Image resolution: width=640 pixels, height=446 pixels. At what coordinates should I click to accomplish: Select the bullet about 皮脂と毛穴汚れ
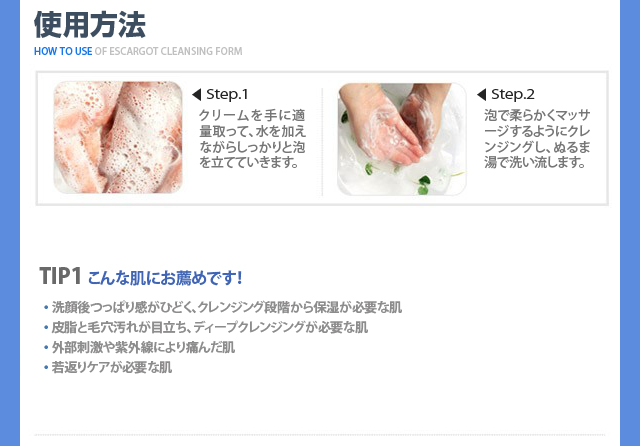pyautogui.click(x=210, y=327)
